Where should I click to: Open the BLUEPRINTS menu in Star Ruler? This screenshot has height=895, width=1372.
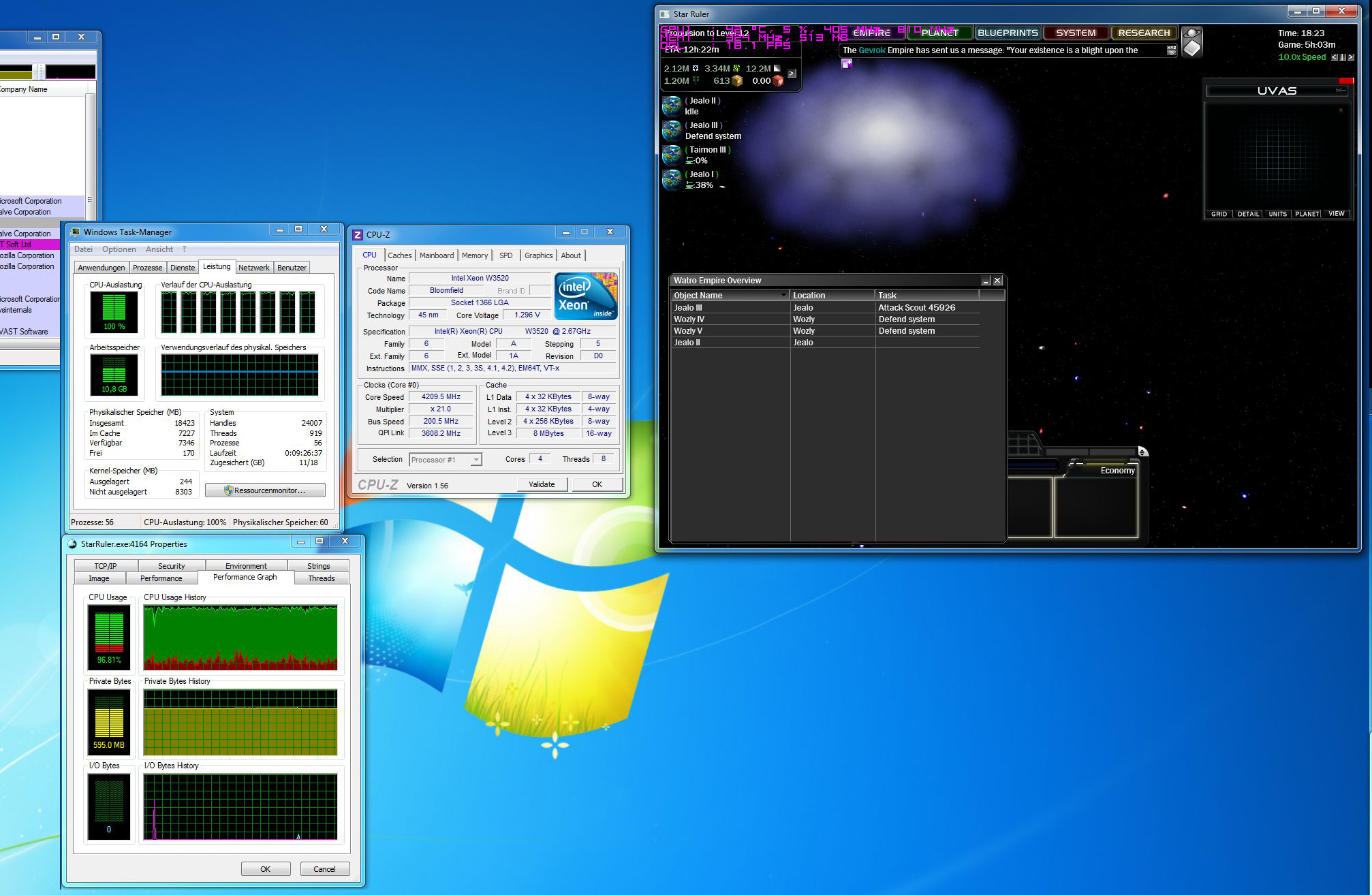[1008, 33]
